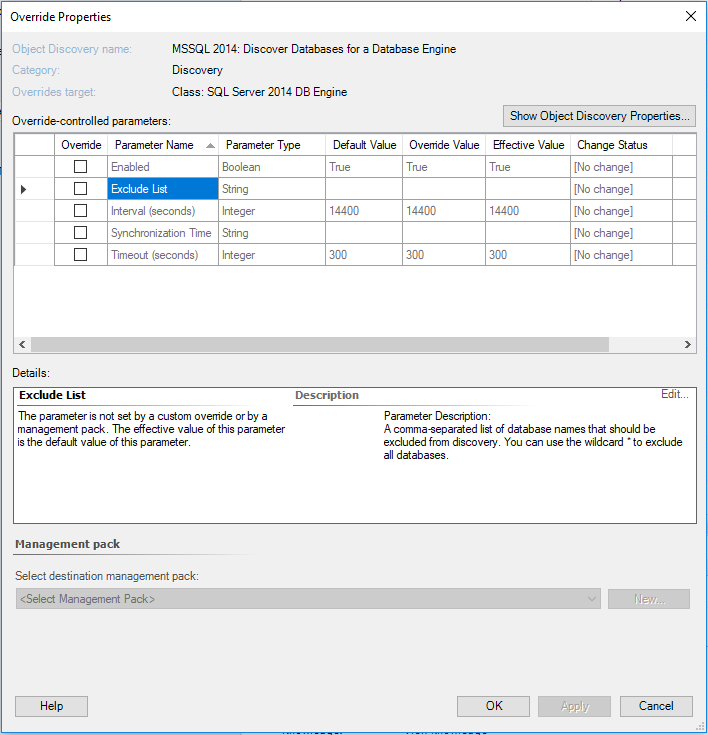Click the Override Value column header
The height and width of the screenshot is (735, 708).
[444, 145]
